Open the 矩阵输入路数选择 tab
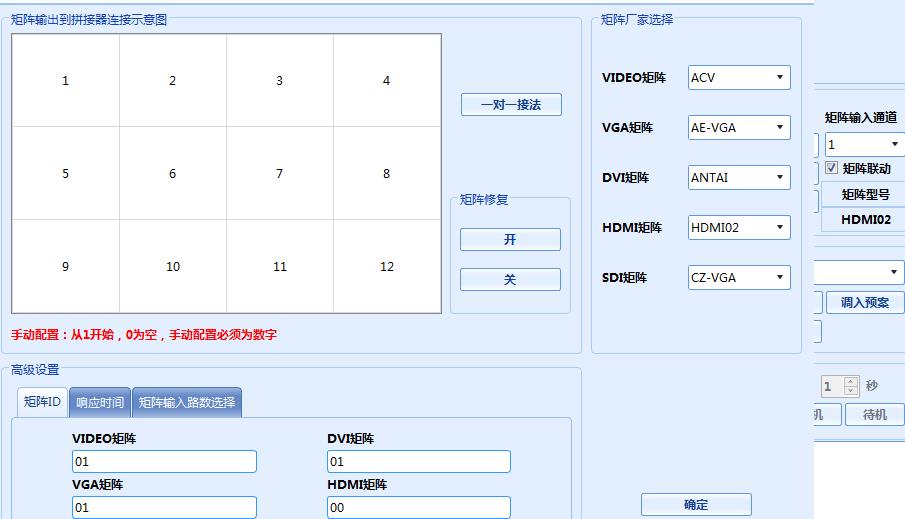 187,403
